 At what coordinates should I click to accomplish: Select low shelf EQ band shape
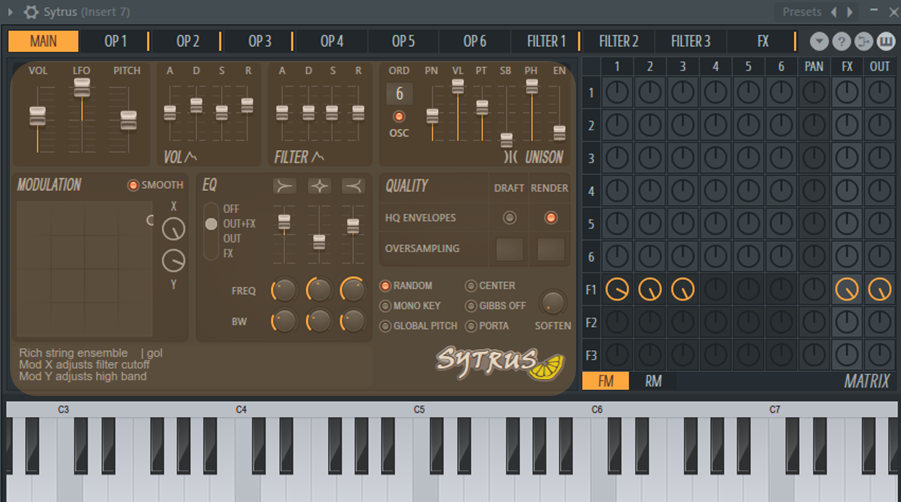(284, 186)
